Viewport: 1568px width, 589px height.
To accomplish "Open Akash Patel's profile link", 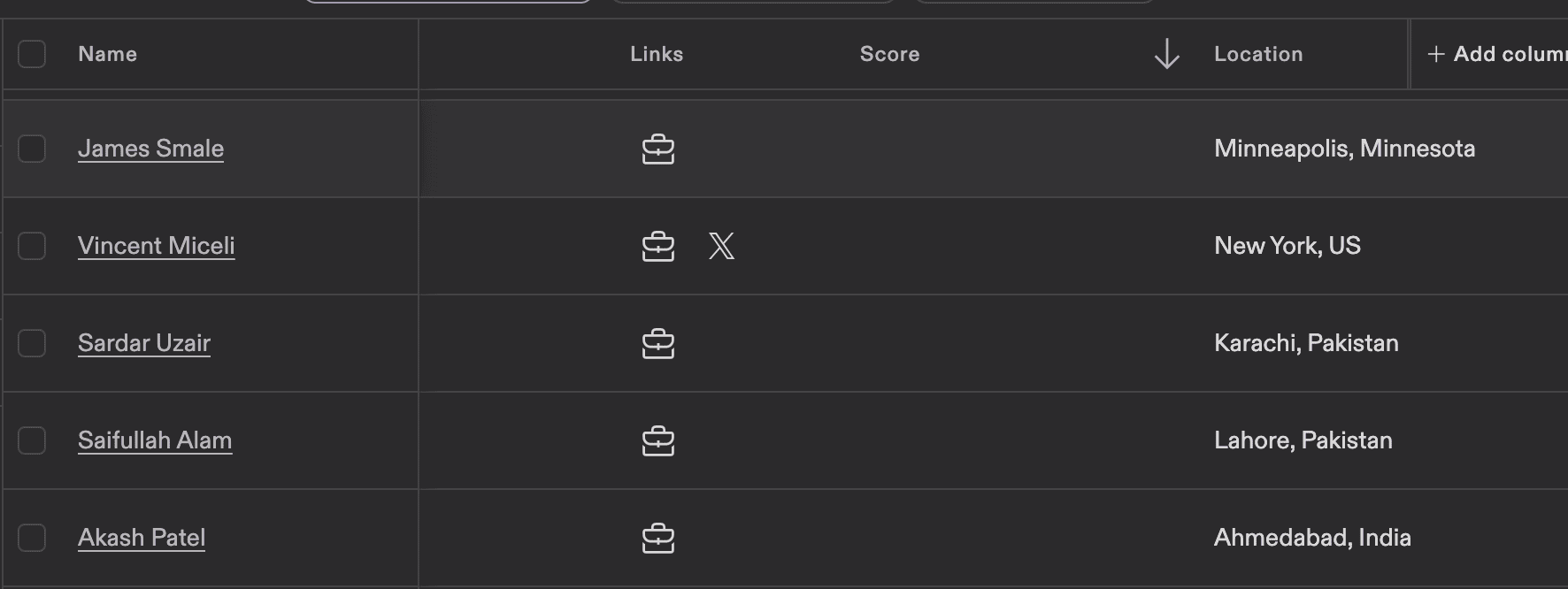I will point(142,537).
